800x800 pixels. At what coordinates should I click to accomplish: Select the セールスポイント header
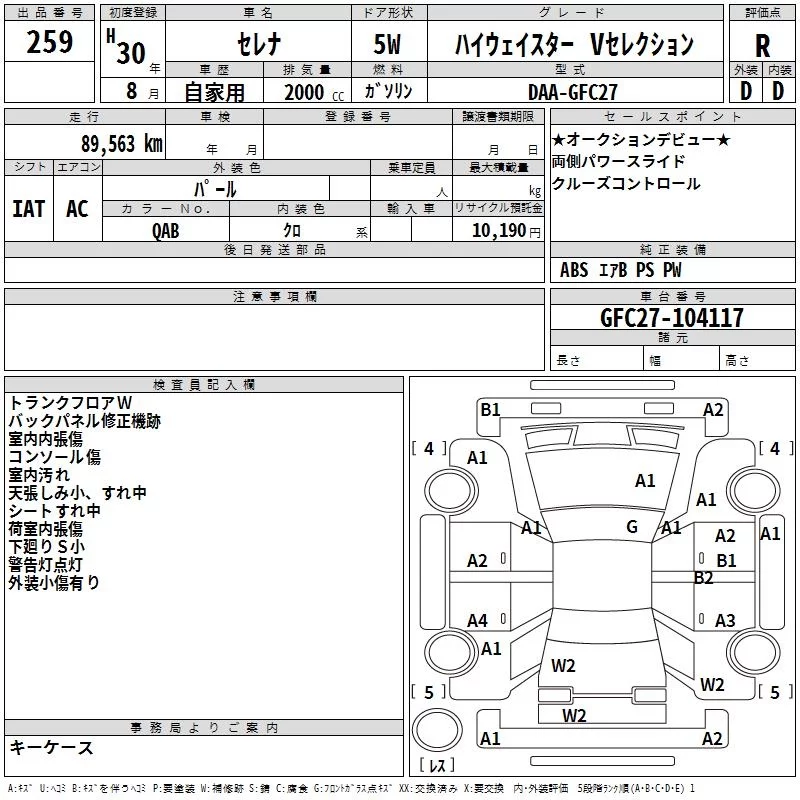673,116
